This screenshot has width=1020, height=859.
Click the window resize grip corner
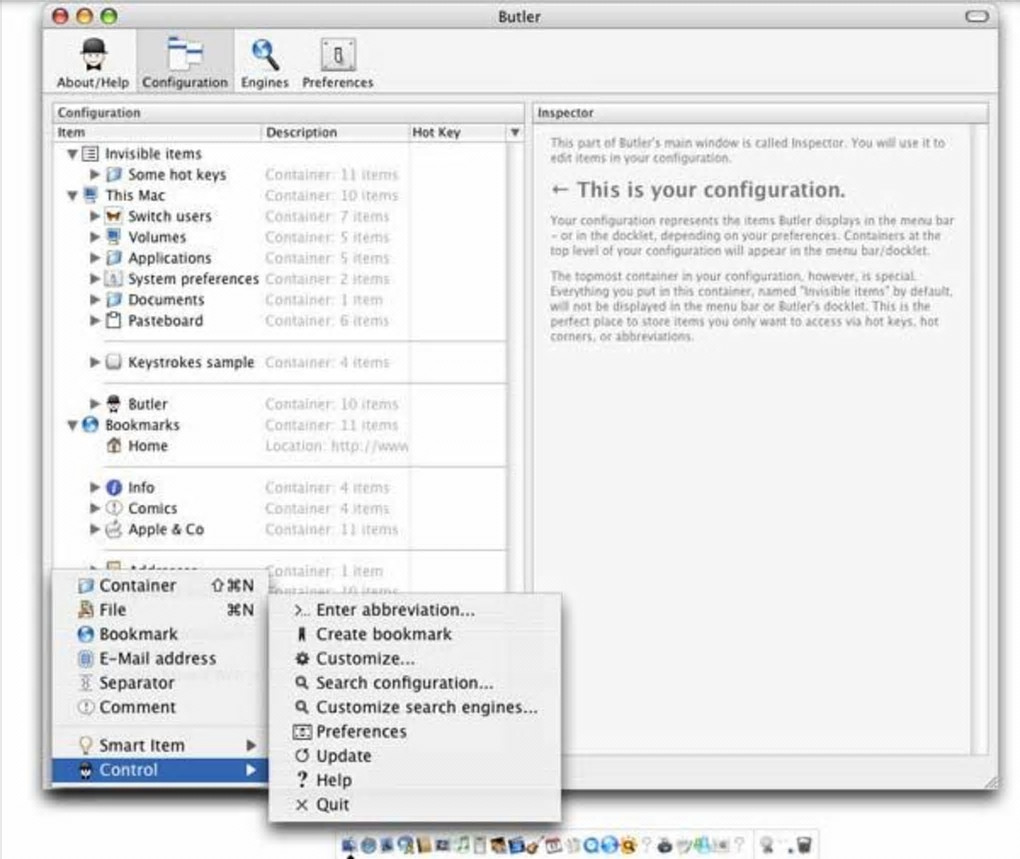[991, 781]
